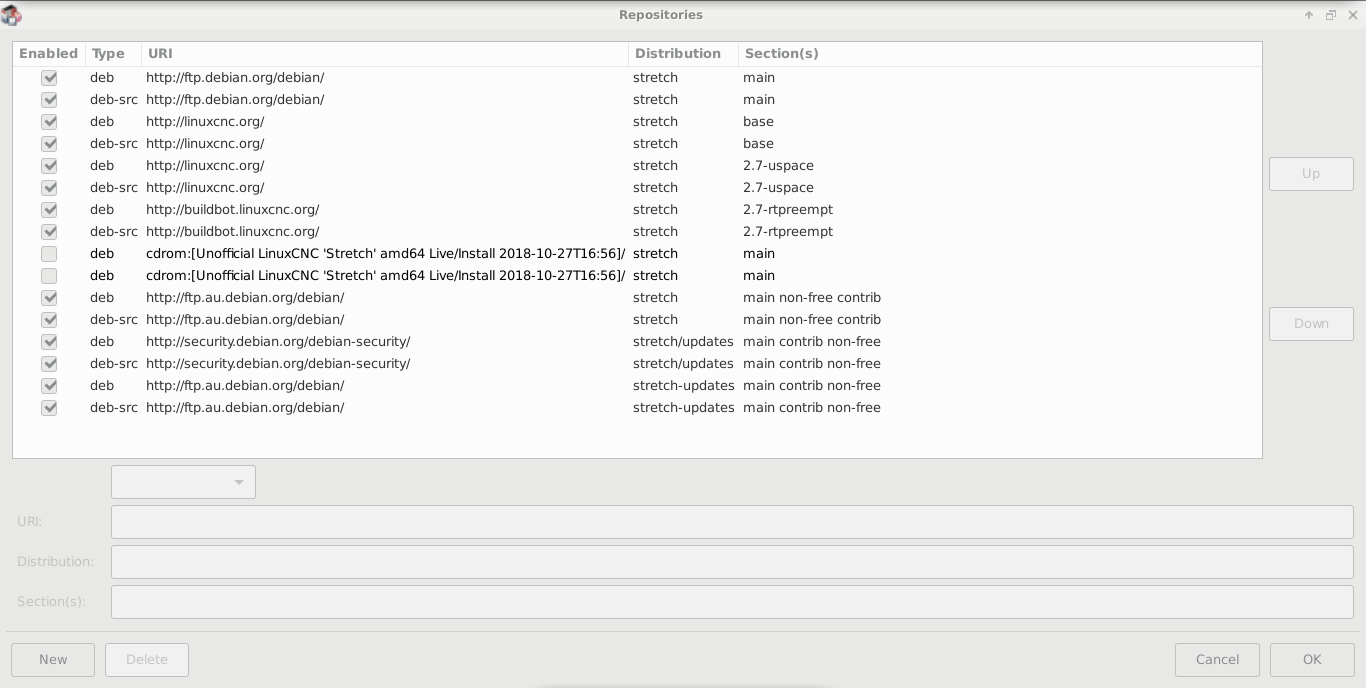Click stretch distribution in deb buildbot.linuxcnc.org row
This screenshot has width=1366, height=688.
point(655,209)
